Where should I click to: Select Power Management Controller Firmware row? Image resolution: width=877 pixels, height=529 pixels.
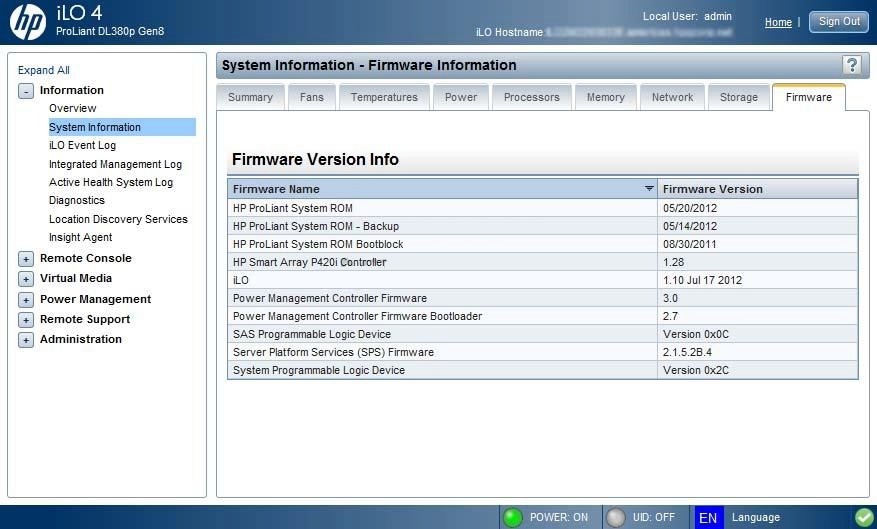point(543,298)
